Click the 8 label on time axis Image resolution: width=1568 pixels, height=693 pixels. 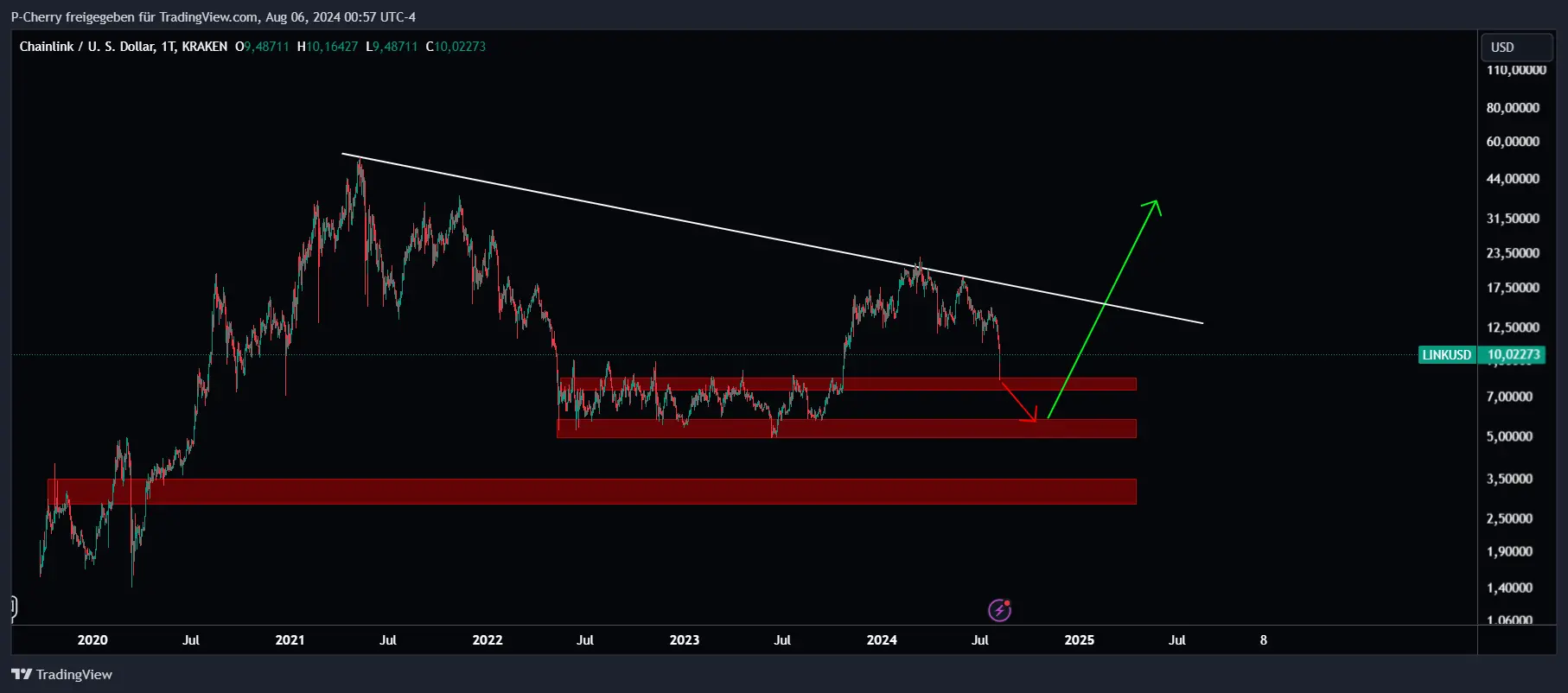tap(1264, 640)
